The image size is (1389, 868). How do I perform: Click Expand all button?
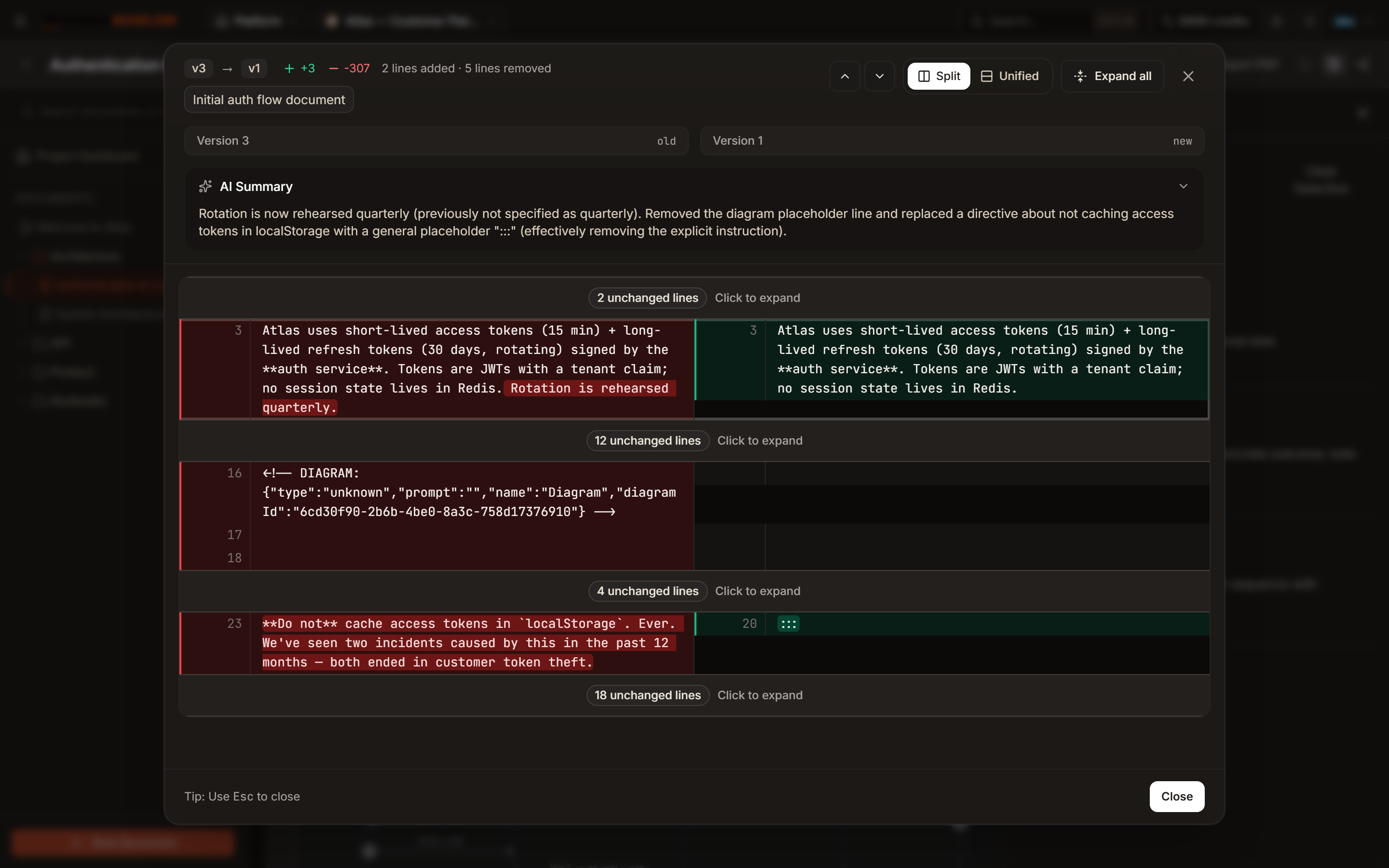[1112, 76]
